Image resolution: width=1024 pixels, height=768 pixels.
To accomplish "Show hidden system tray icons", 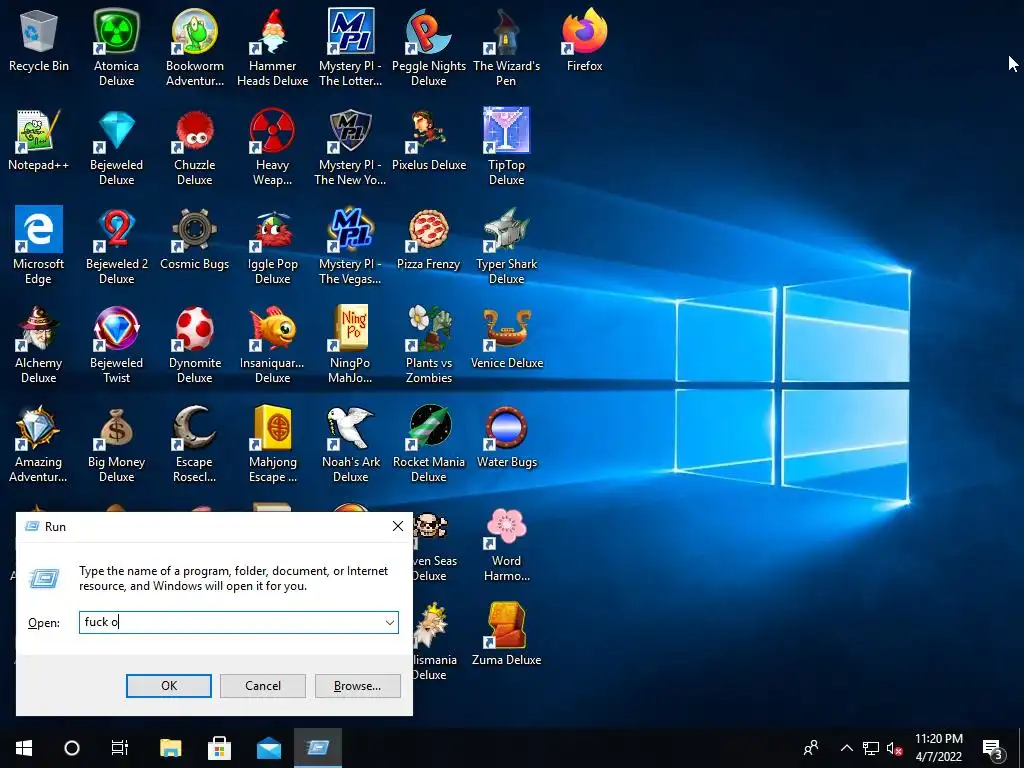I will click(x=846, y=748).
